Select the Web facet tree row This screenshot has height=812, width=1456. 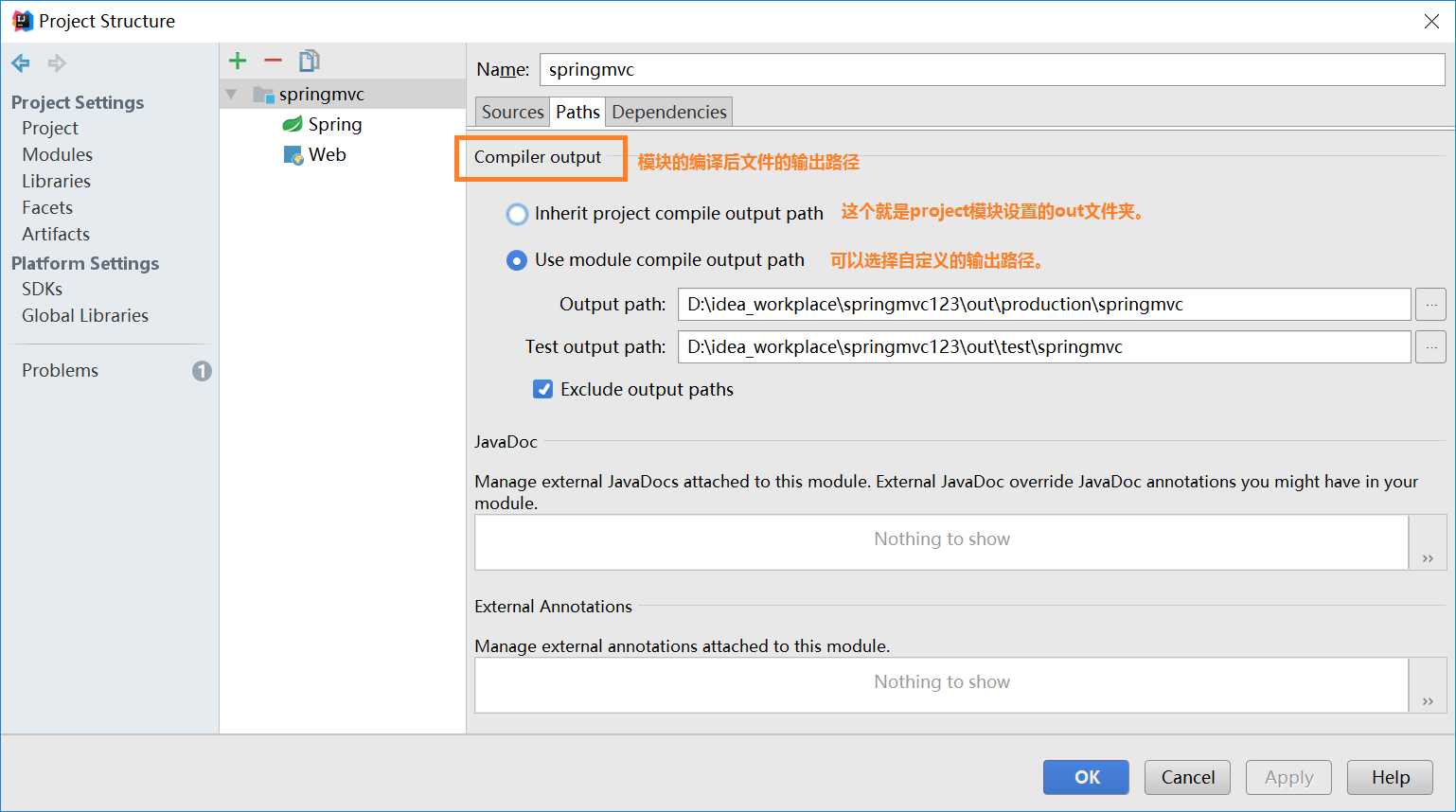pos(343,154)
